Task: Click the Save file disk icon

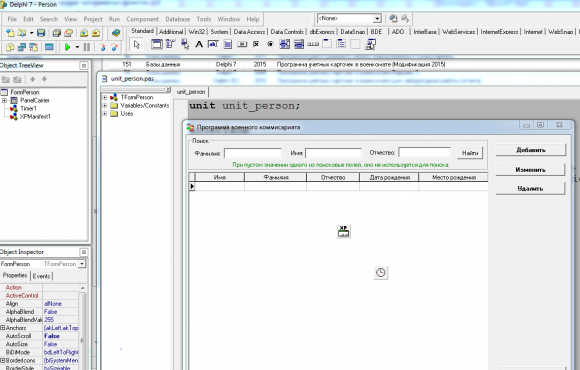Action: (41, 33)
